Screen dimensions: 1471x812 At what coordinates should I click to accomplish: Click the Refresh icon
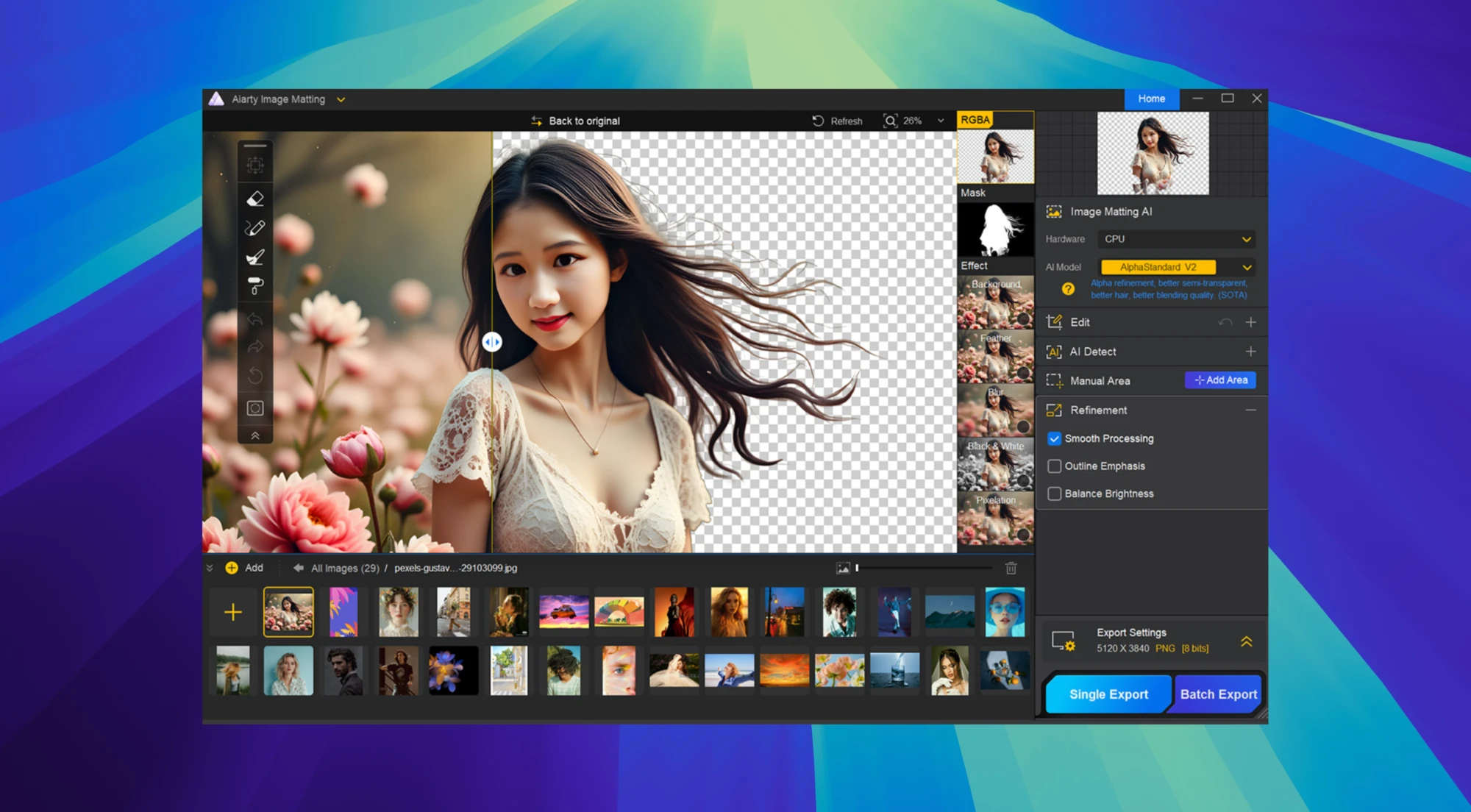point(818,121)
